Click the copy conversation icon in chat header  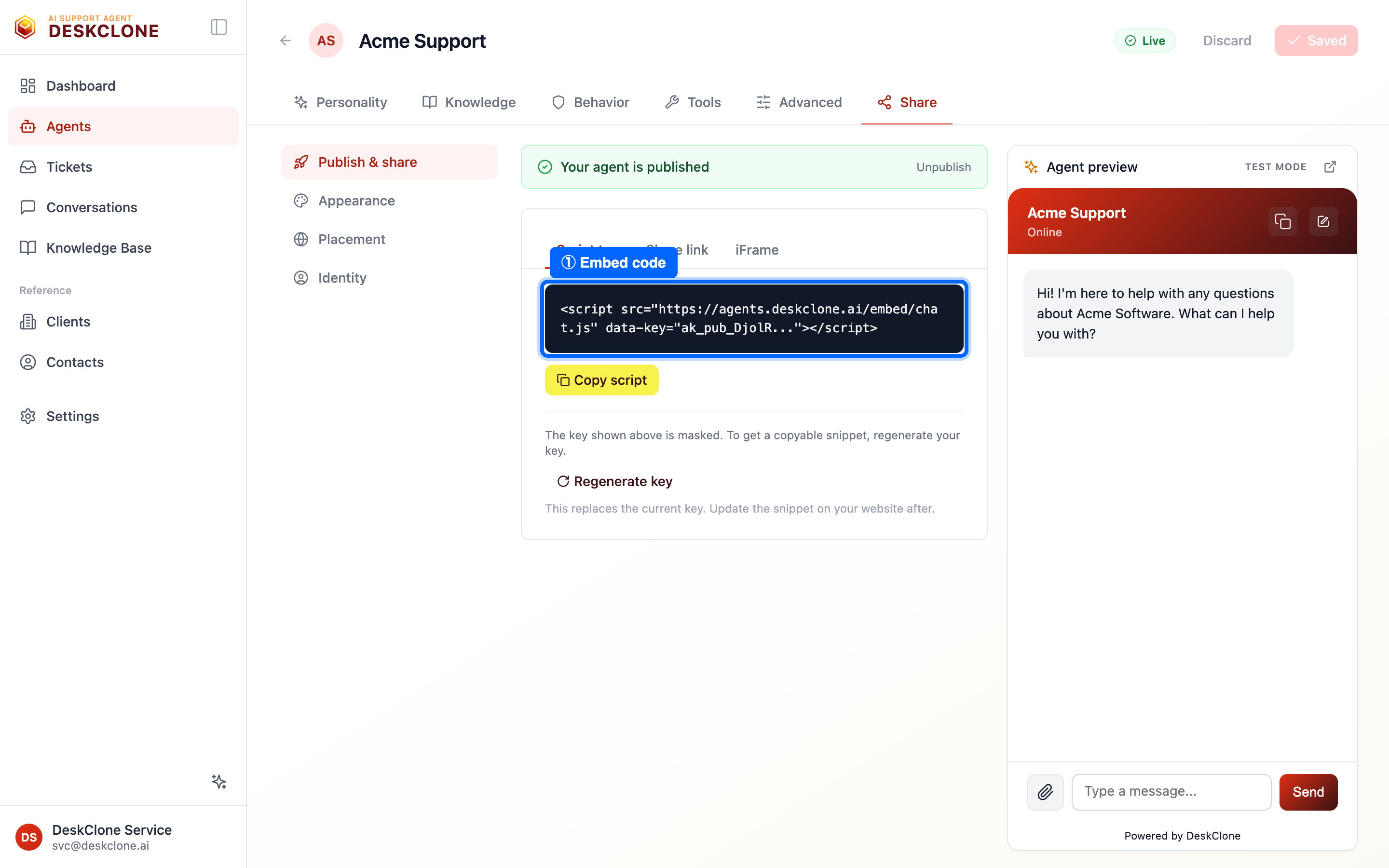click(x=1282, y=221)
